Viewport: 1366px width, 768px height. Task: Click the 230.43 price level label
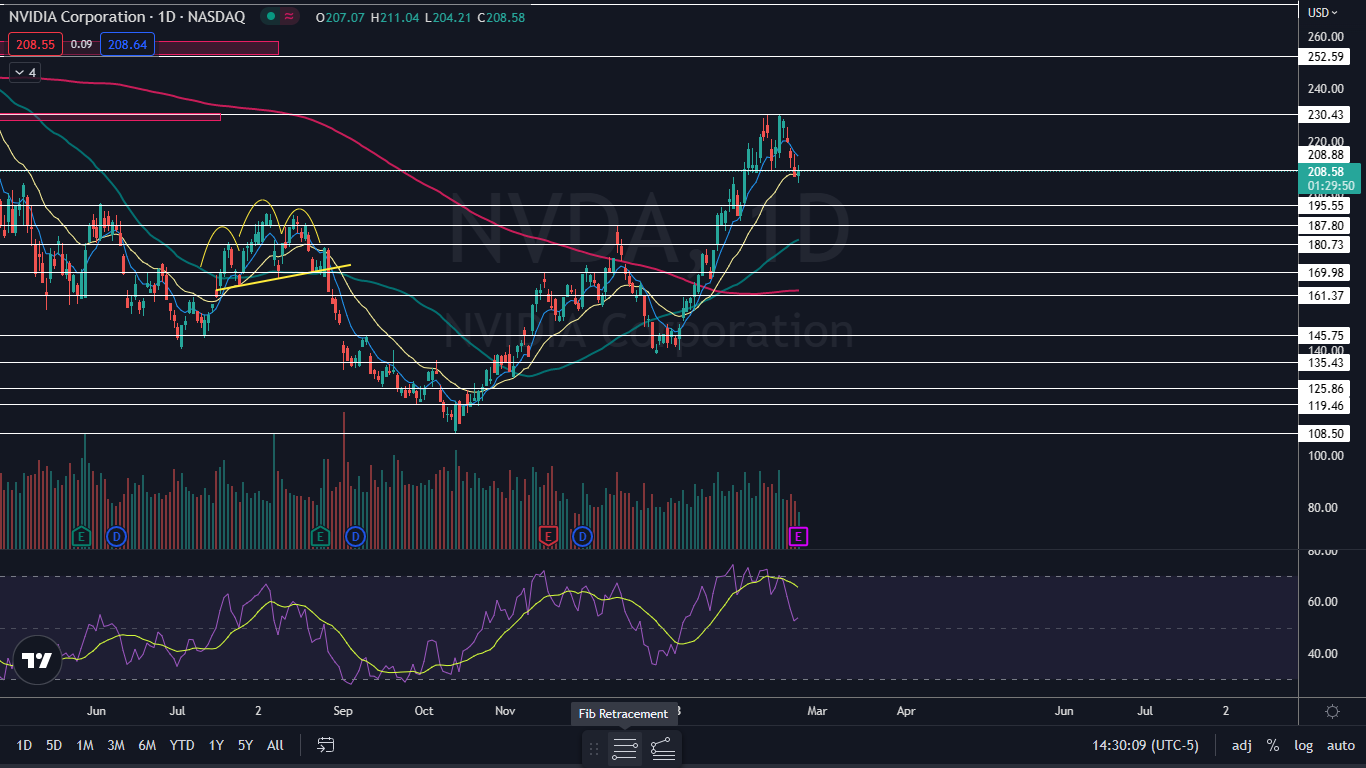[x=1326, y=115]
